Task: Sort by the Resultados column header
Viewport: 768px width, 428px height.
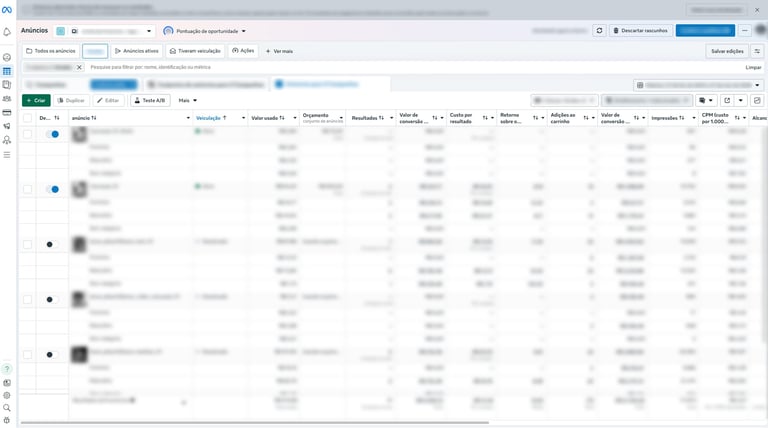Action: [x=367, y=118]
